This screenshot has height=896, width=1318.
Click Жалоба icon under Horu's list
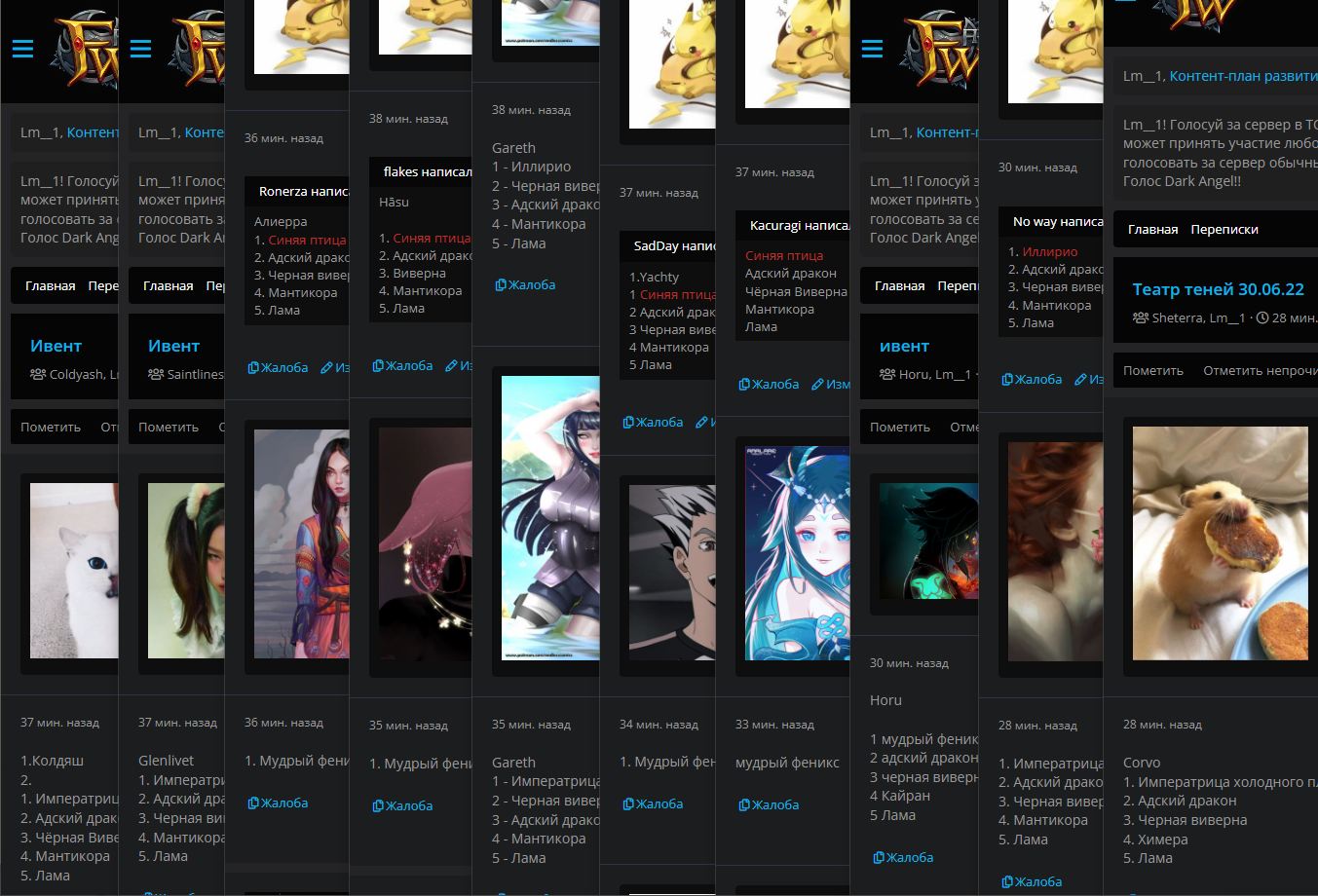point(879,857)
